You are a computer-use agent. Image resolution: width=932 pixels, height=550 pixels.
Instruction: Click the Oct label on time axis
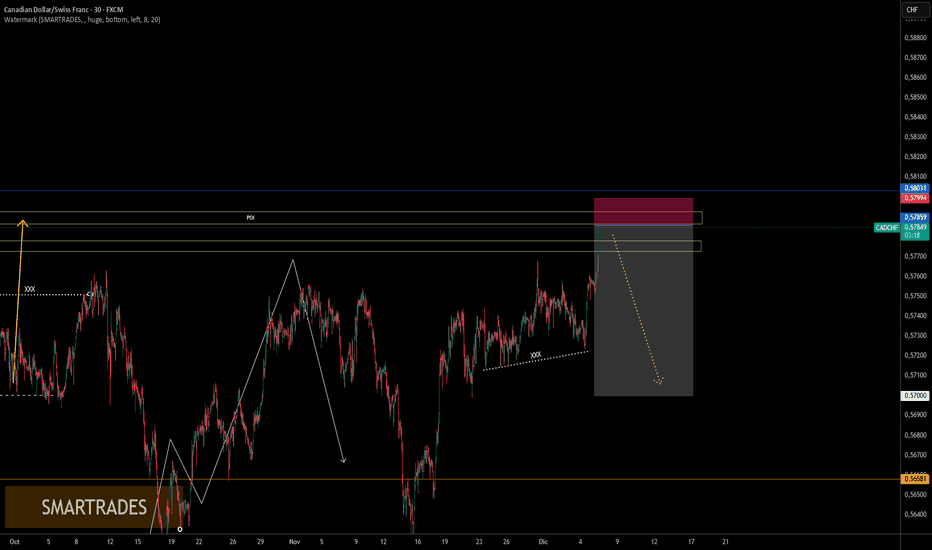click(x=15, y=542)
